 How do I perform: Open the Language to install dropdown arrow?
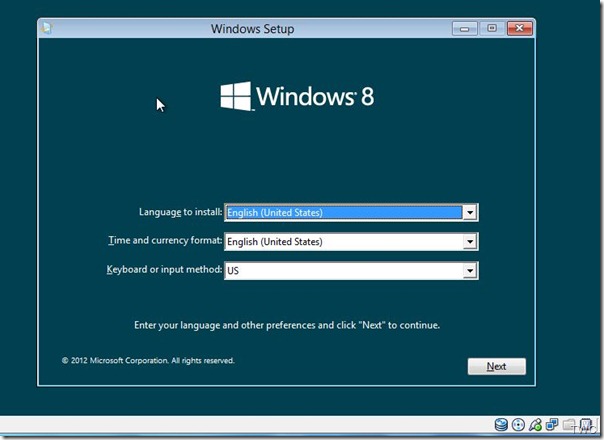point(470,212)
